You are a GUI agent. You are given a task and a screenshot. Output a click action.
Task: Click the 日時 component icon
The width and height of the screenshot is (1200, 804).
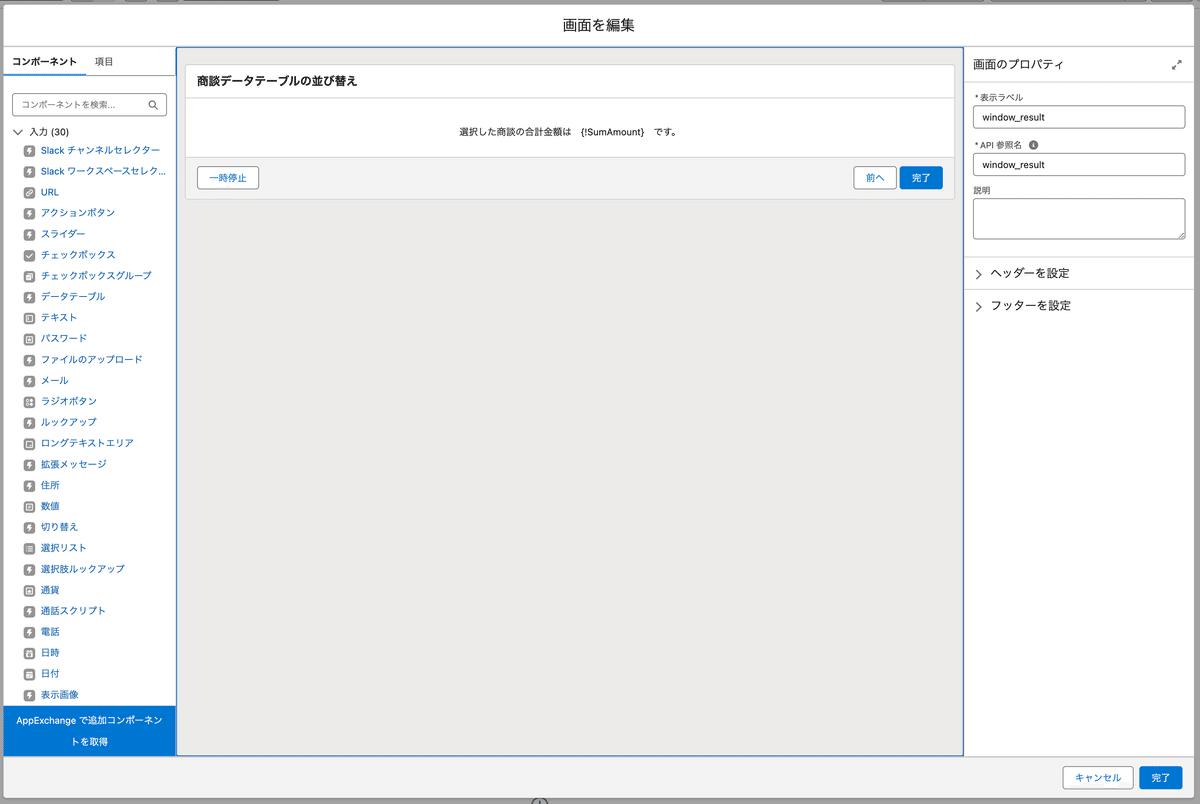click(29, 653)
